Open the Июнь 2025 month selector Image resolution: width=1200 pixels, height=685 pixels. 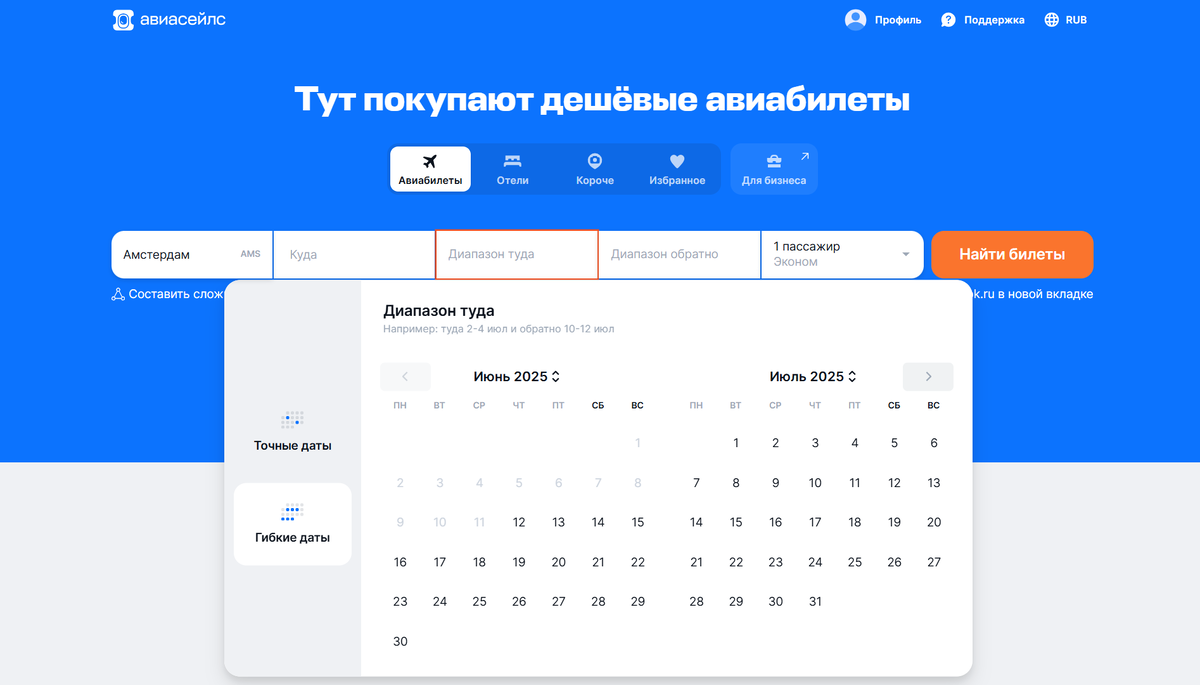coord(517,377)
